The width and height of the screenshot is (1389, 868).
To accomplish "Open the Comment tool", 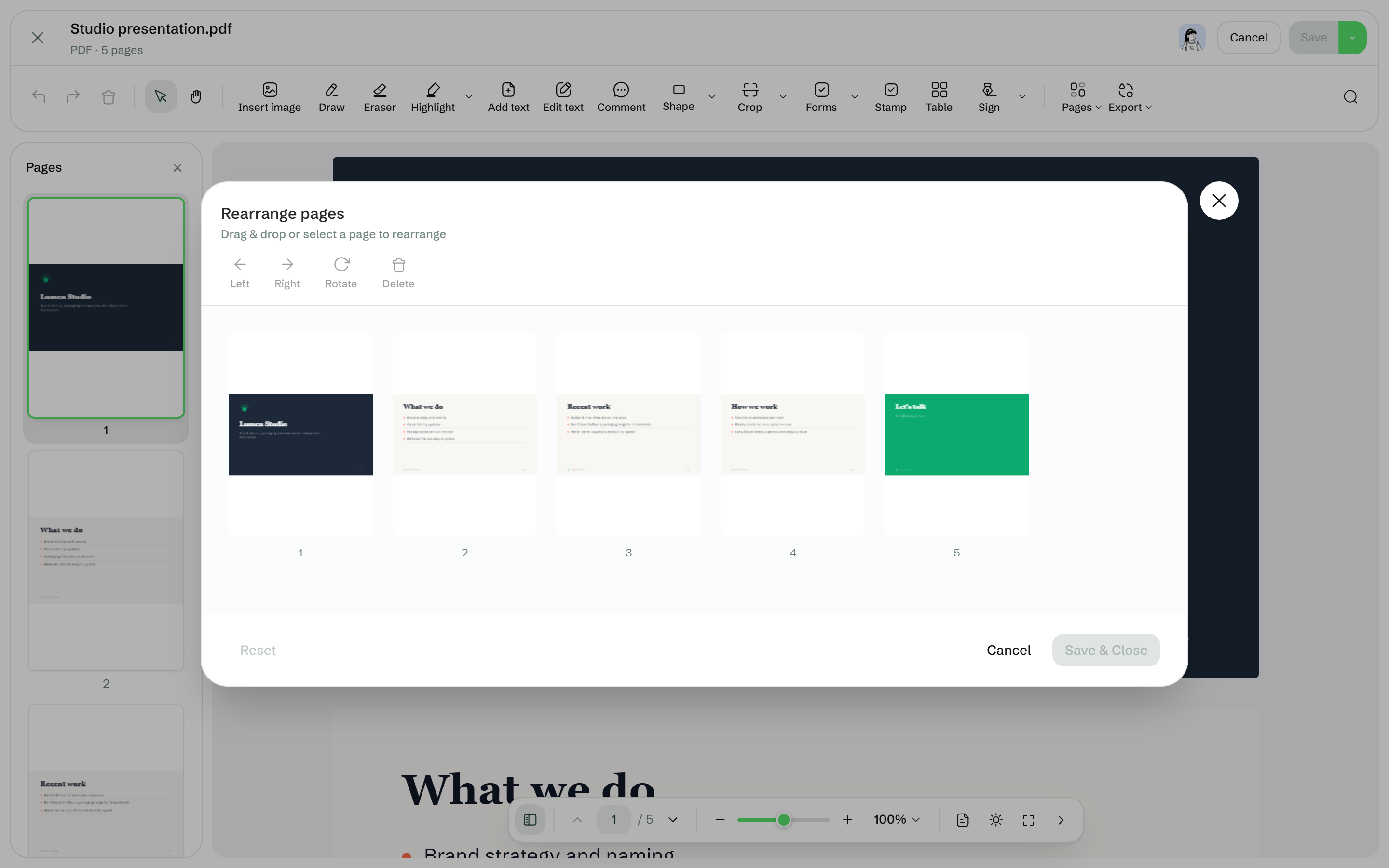I will coord(621,97).
